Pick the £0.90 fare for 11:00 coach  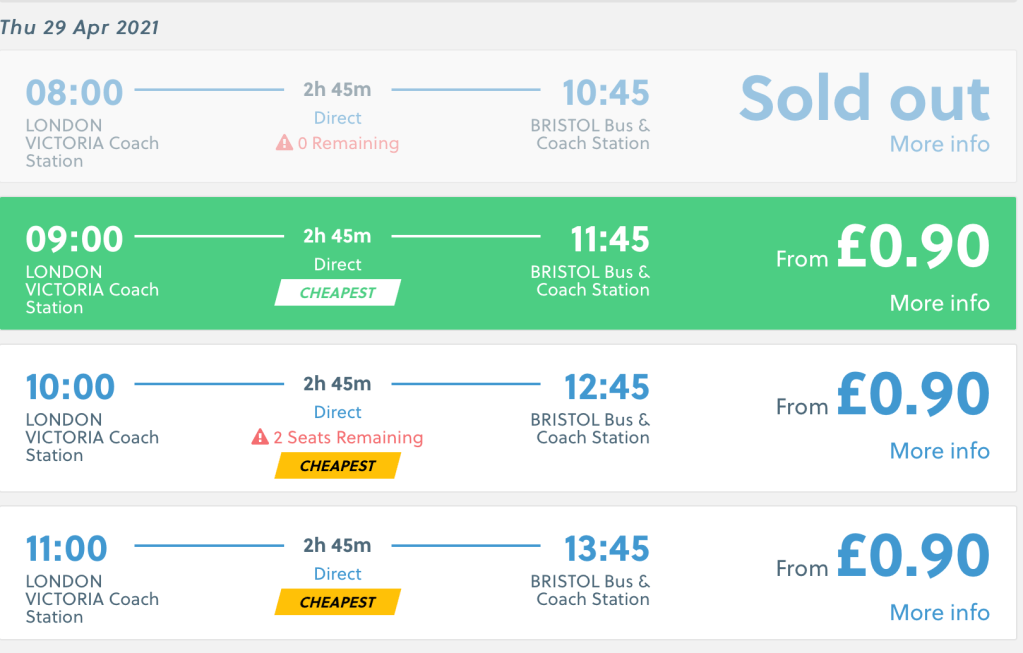click(x=912, y=557)
